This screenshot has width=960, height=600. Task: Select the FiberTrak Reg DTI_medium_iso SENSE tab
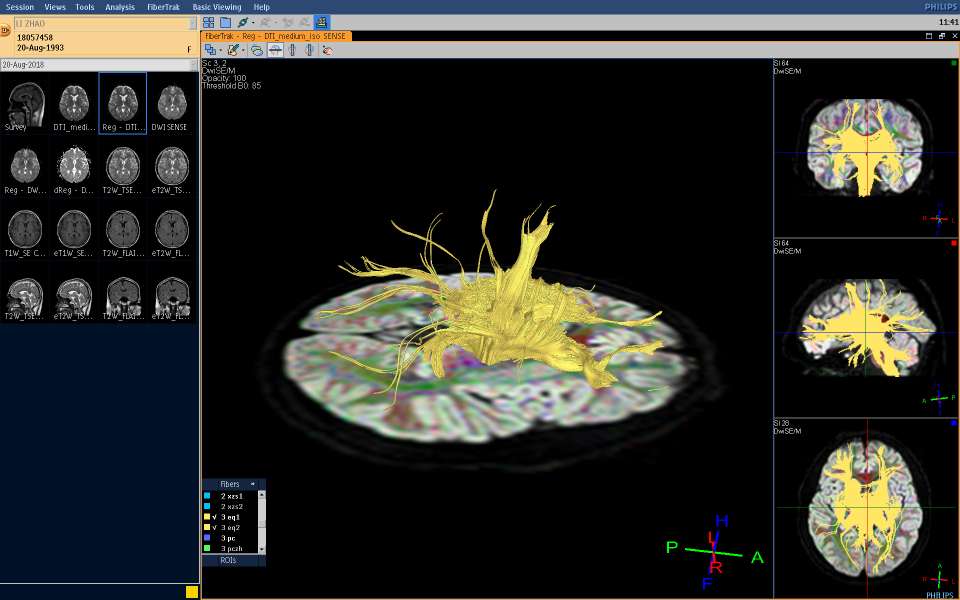point(276,36)
